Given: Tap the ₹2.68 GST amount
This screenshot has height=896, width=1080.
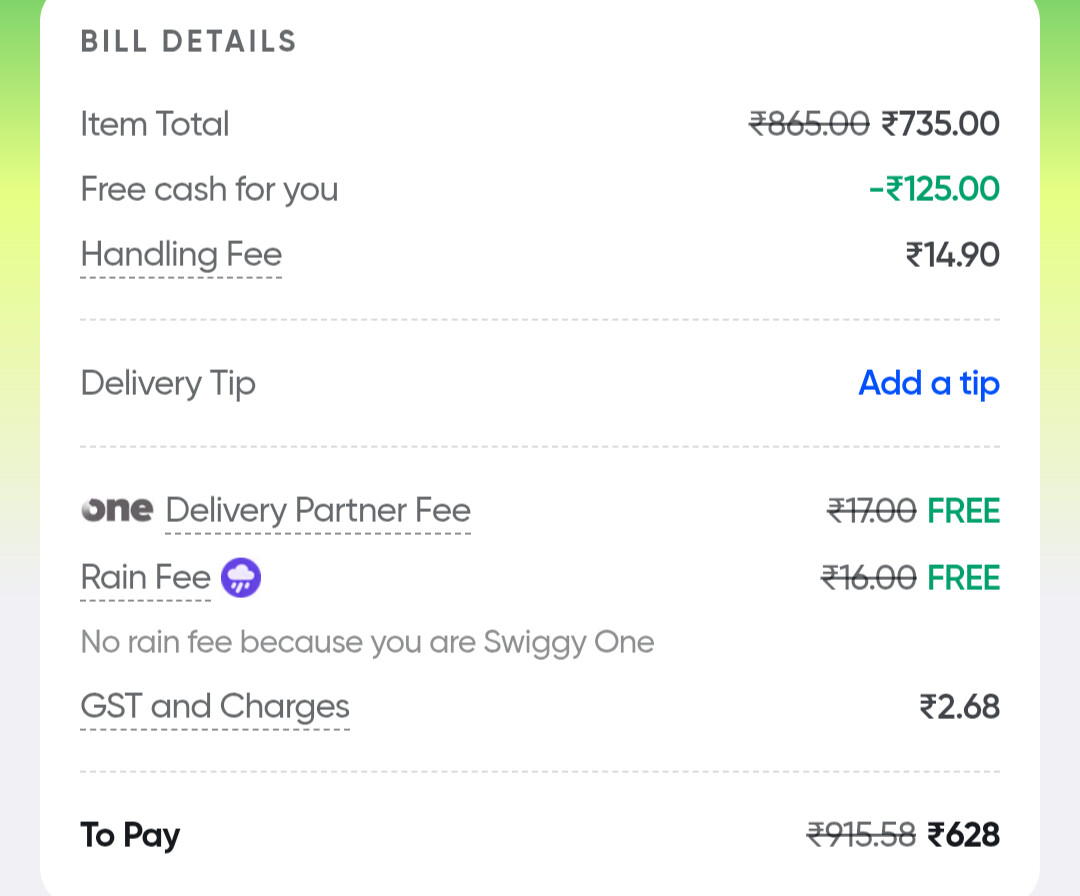Looking at the screenshot, I should pos(959,707).
